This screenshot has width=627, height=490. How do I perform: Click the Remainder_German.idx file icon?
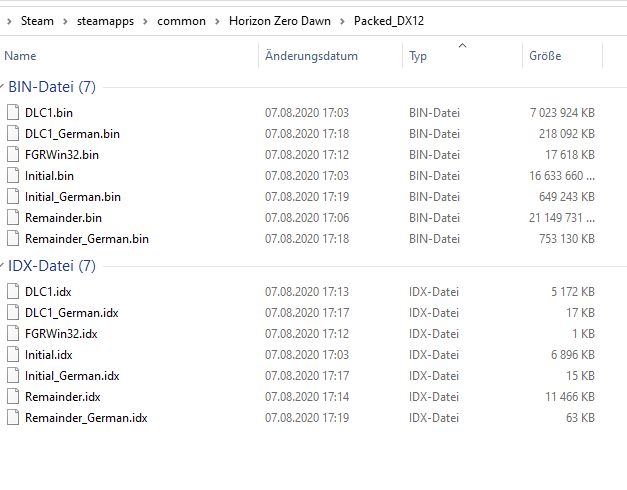(13, 418)
